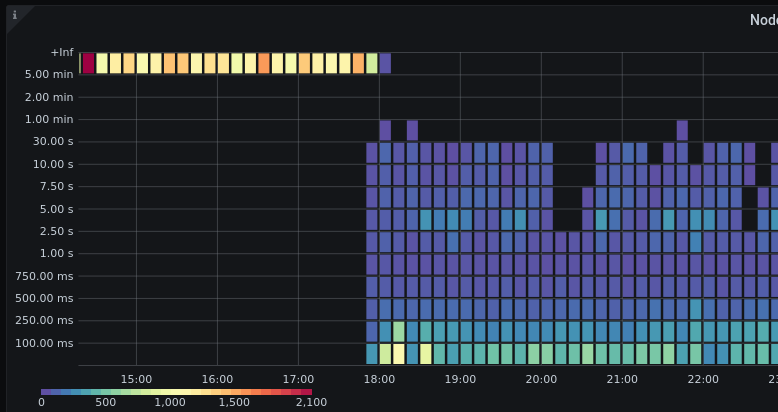Click the legend value '1,500'

tap(234, 402)
